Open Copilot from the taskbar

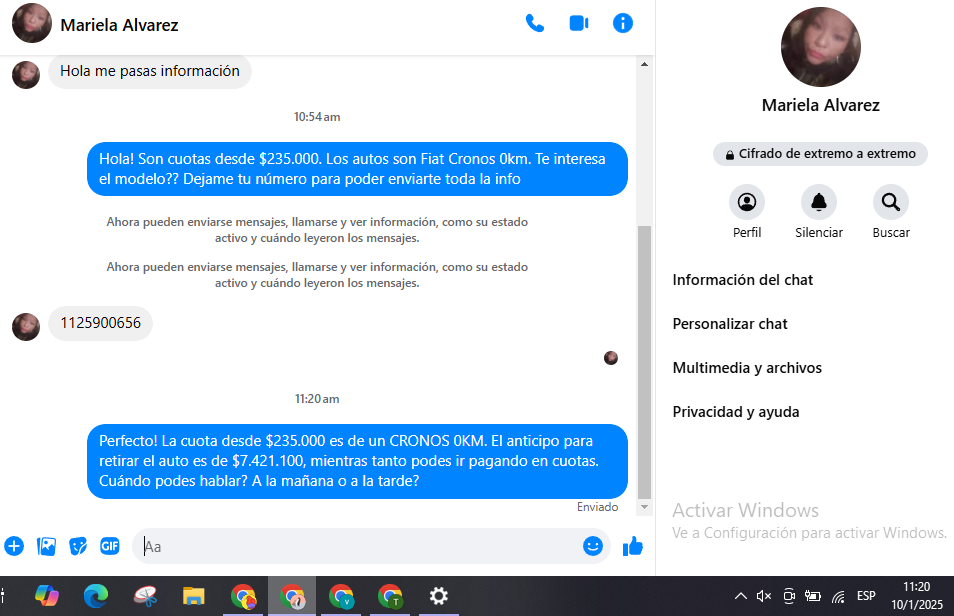(x=47, y=596)
